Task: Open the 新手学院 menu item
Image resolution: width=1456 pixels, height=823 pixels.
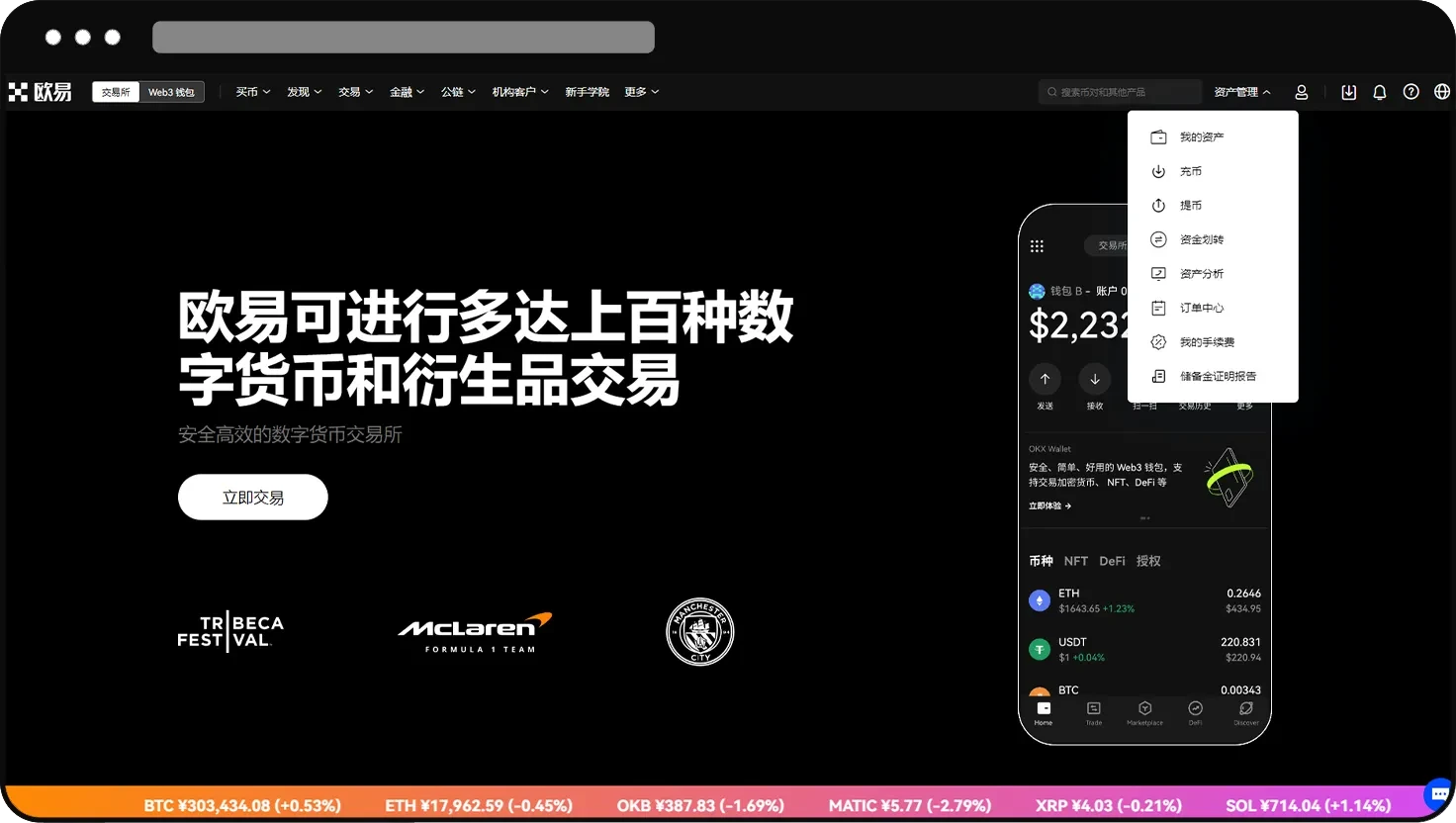Action: (x=587, y=92)
